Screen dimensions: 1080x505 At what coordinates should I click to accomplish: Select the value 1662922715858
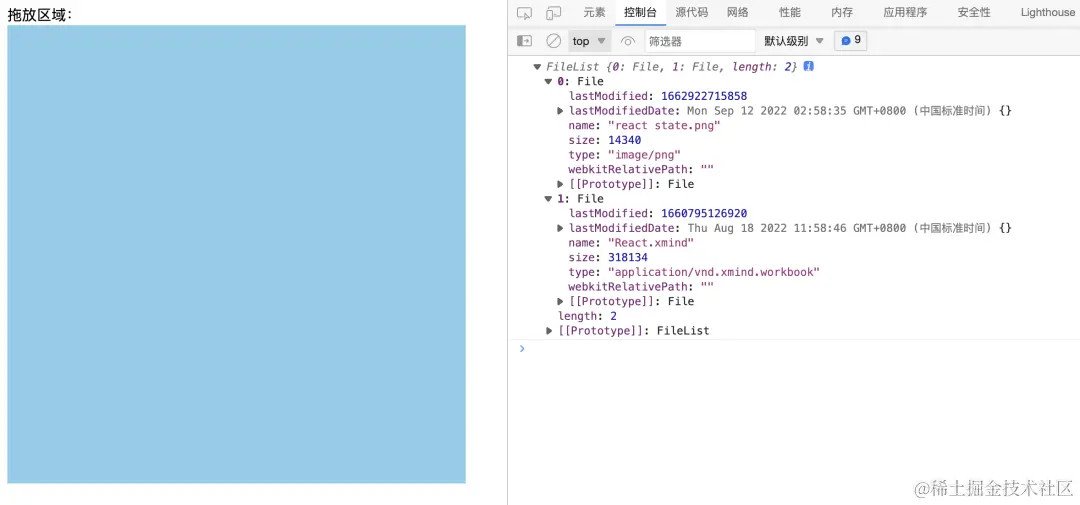(x=704, y=96)
